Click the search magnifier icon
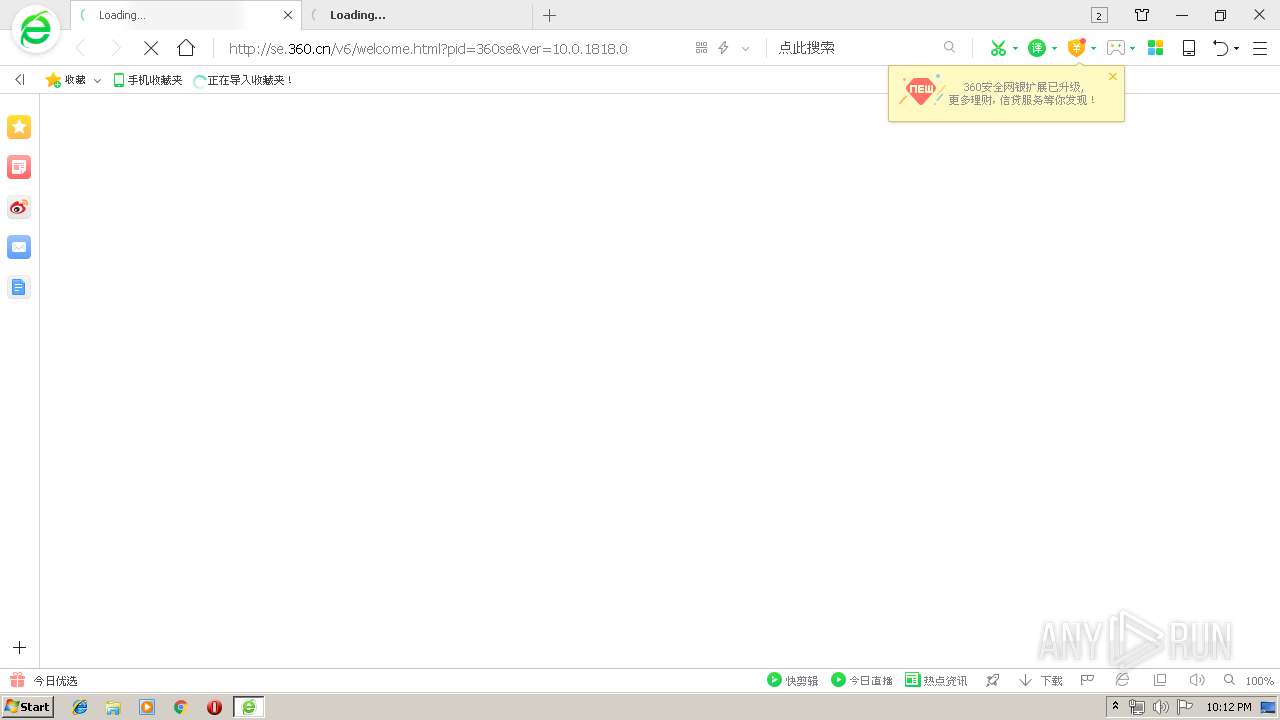 point(950,47)
